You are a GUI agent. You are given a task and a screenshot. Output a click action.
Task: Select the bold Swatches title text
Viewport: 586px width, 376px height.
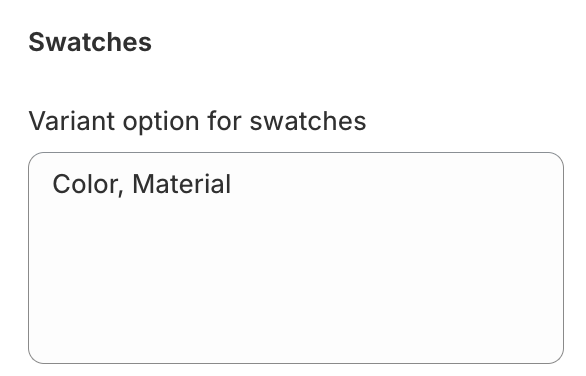pos(90,42)
